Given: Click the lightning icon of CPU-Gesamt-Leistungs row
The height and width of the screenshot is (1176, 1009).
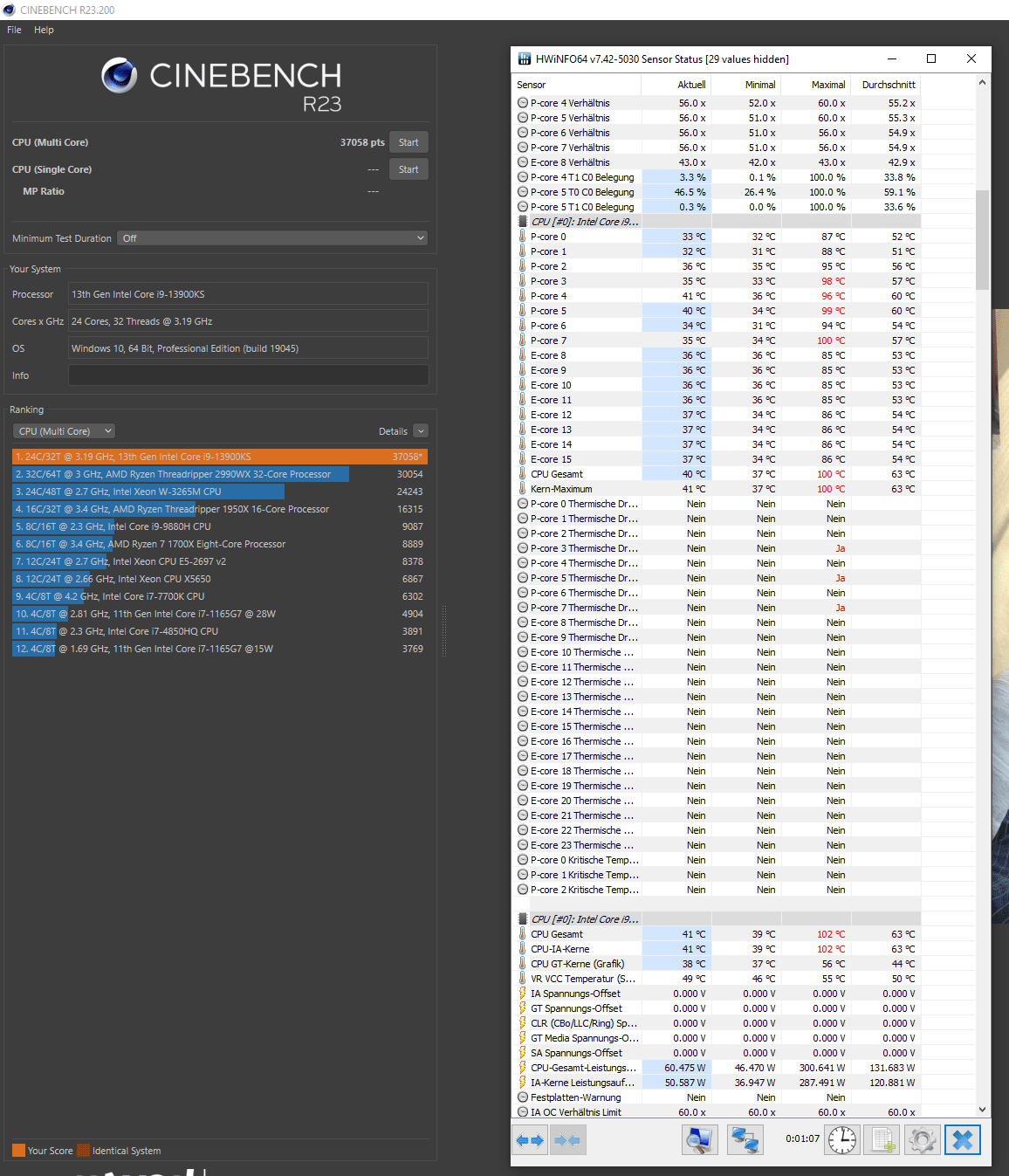Looking at the screenshot, I should pyautogui.click(x=523, y=1068).
